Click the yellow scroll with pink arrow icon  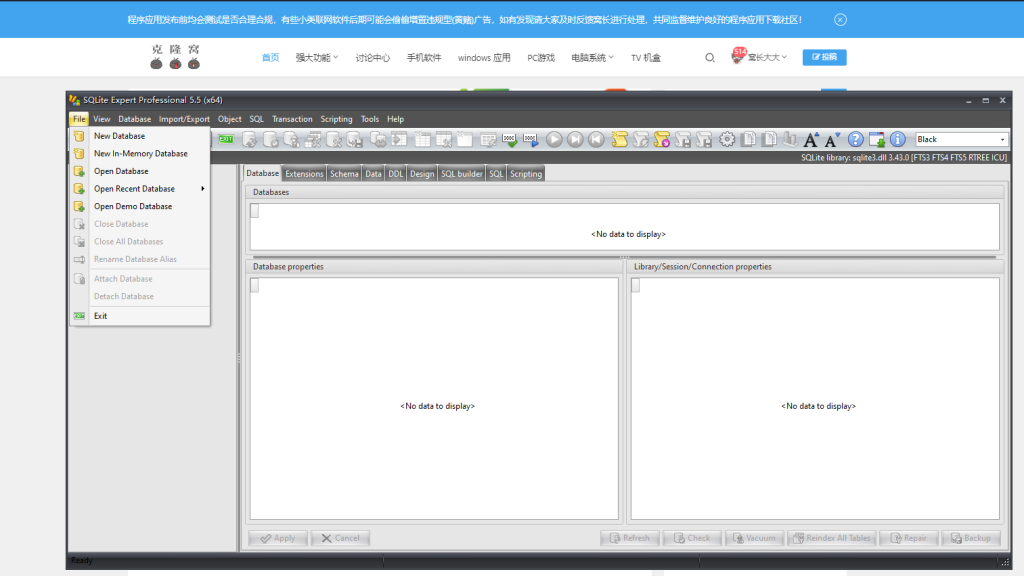pyautogui.click(x=662, y=139)
